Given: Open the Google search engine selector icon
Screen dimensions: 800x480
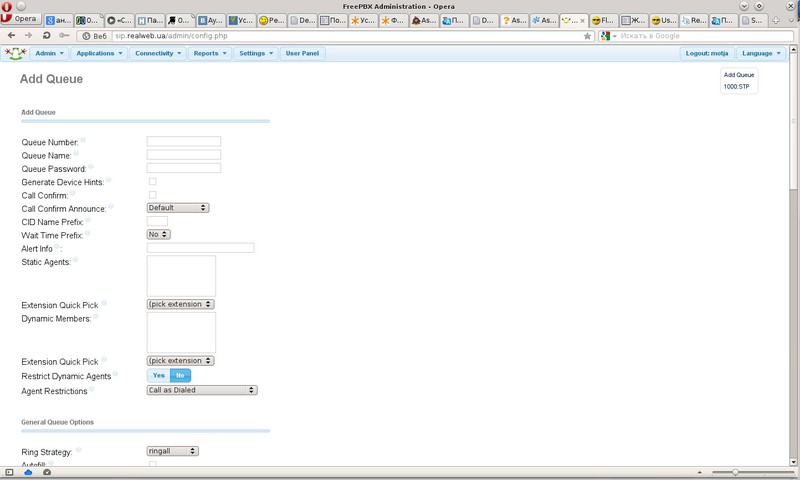Looking at the screenshot, I should pyautogui.click(x=608, y=36).
